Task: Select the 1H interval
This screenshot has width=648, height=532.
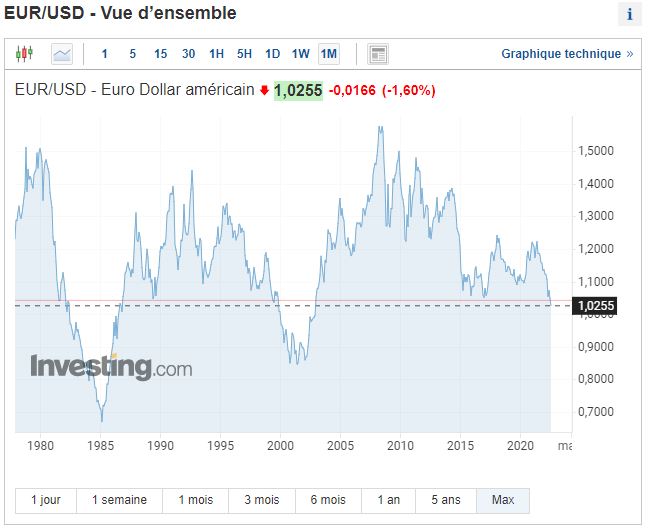Action: [x=217, y=53]
